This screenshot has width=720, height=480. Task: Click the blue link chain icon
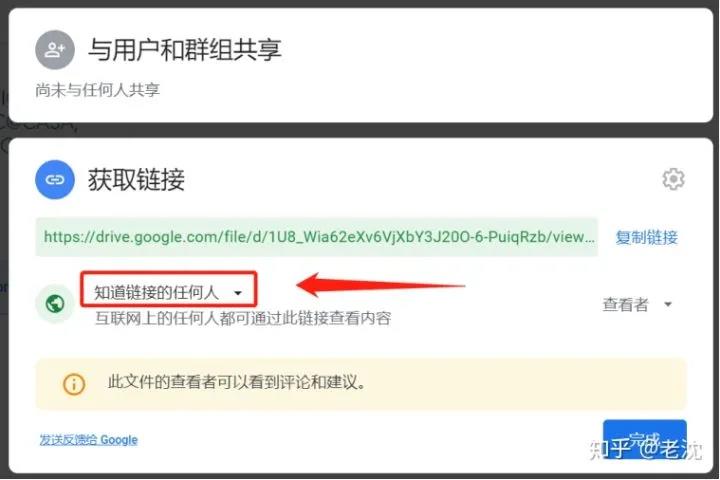55,179
